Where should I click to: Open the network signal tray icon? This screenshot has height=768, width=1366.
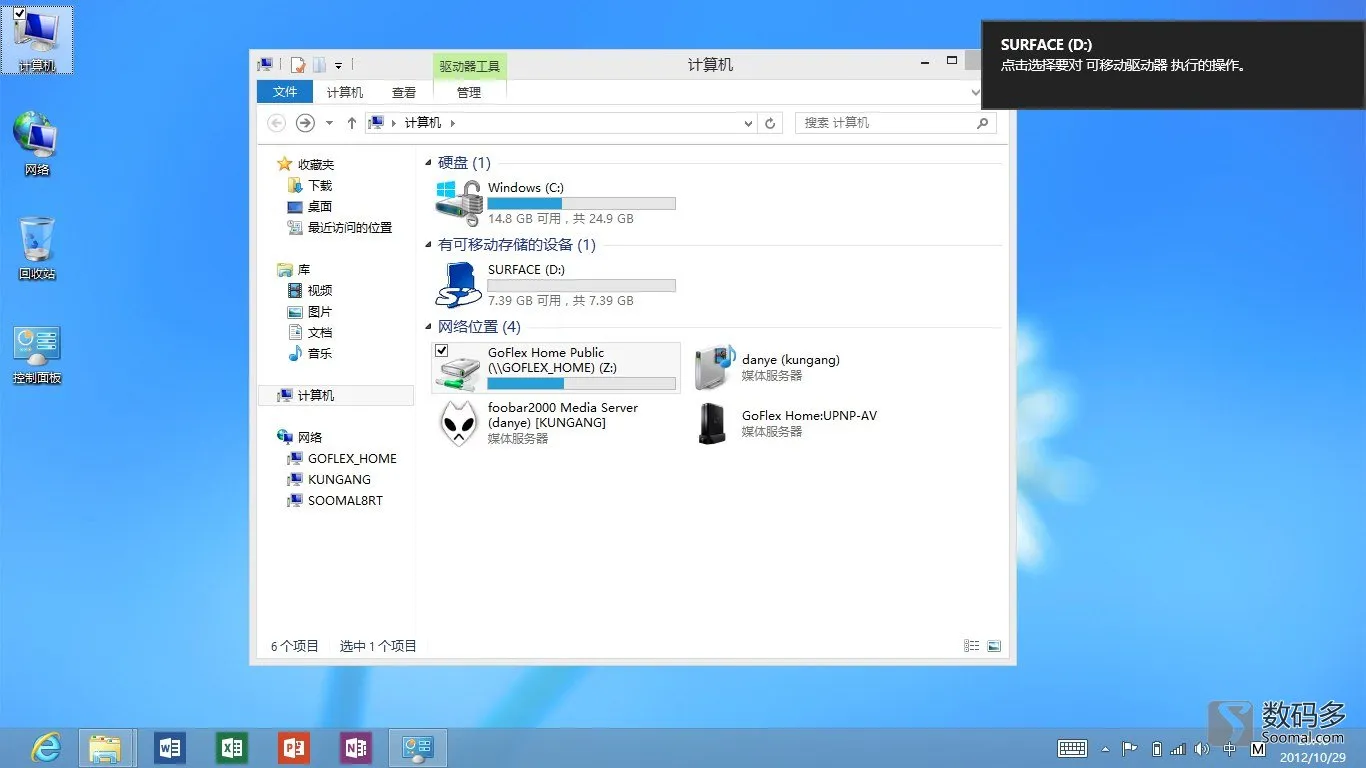tap(1178, 748)
